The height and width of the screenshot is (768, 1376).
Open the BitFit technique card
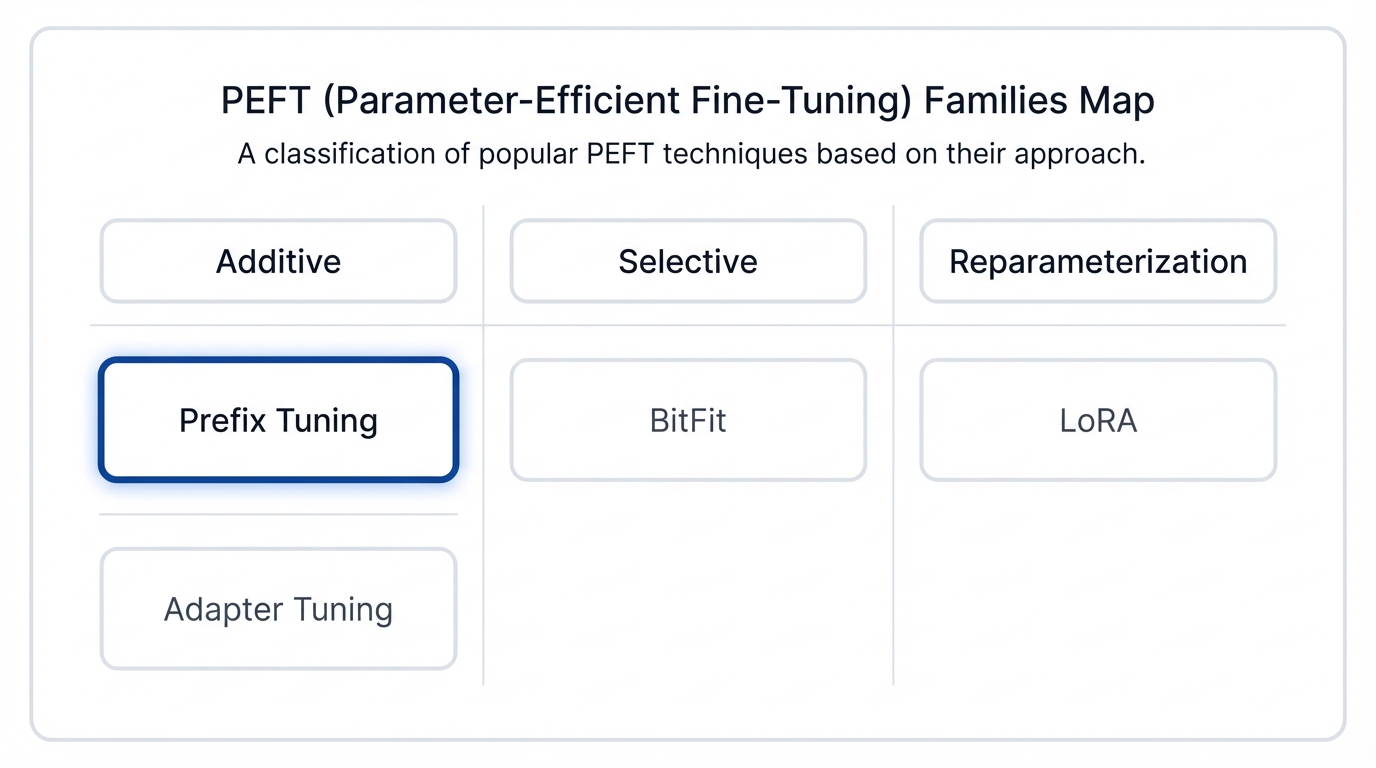[x=688, y=420]
